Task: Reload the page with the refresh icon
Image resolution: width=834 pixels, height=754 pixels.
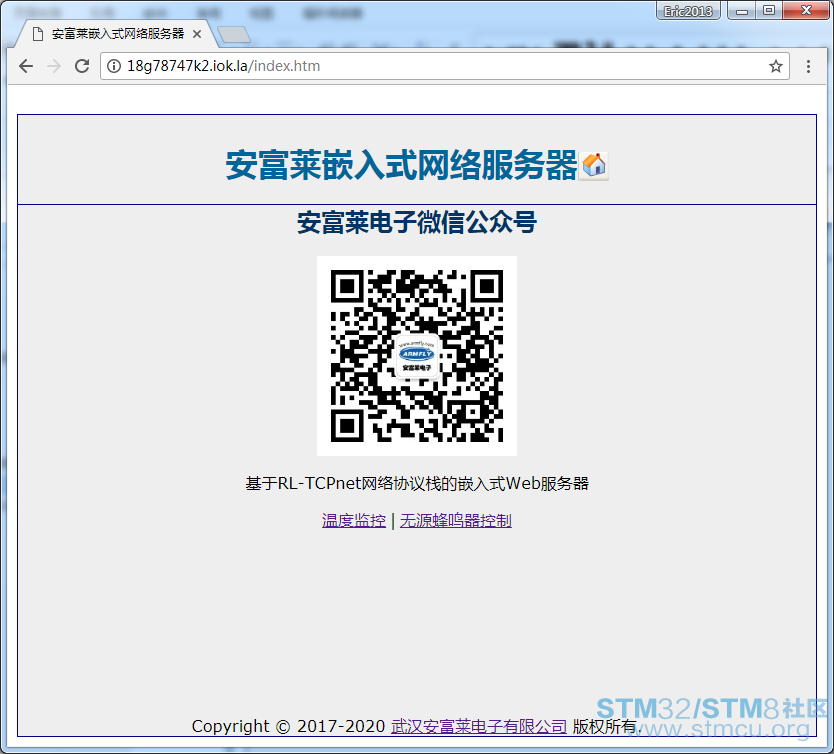Action: click(x=82, y=66)
